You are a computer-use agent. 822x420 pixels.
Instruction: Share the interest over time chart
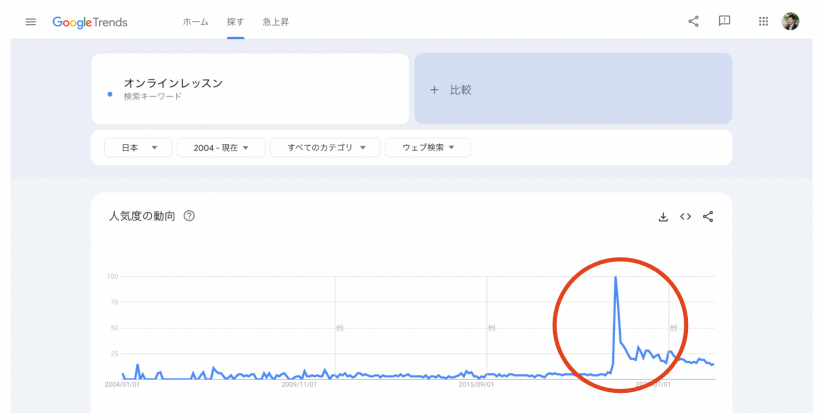[708, 217]
